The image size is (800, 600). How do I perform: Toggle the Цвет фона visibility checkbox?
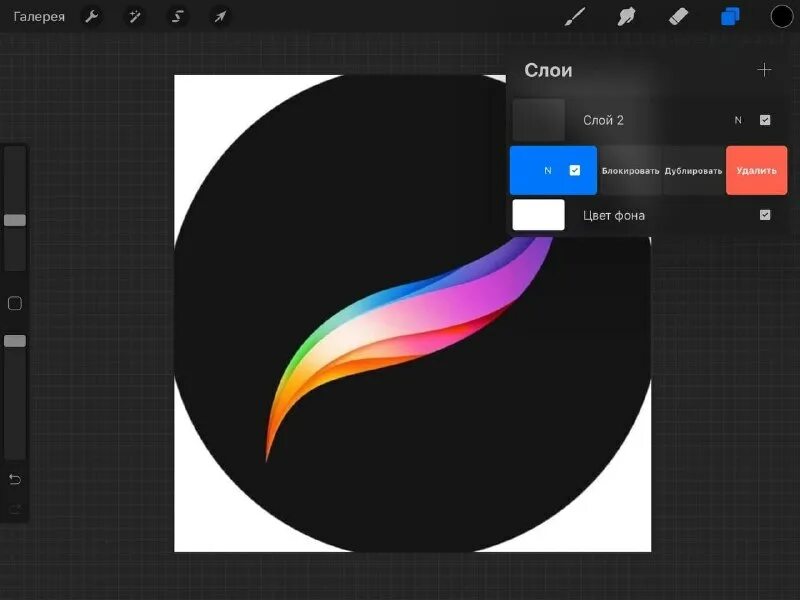[765, 214]
